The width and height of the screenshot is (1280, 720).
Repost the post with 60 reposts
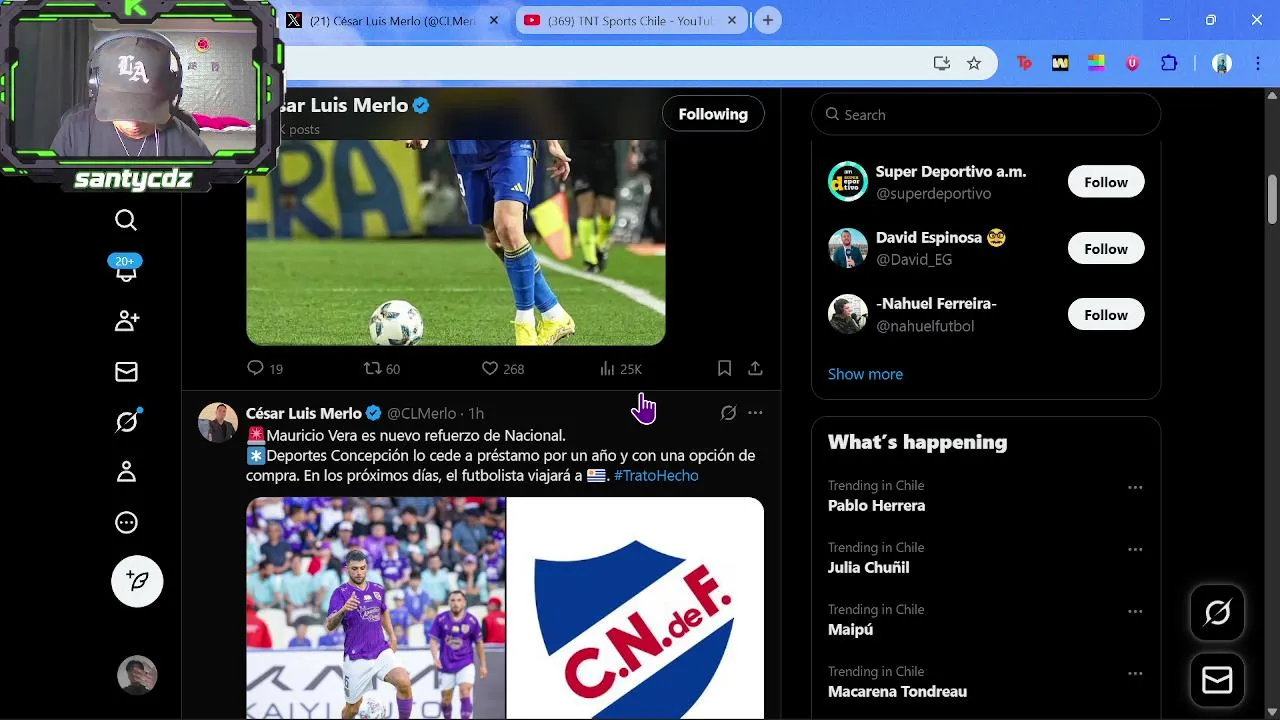(x=382, y=369)
